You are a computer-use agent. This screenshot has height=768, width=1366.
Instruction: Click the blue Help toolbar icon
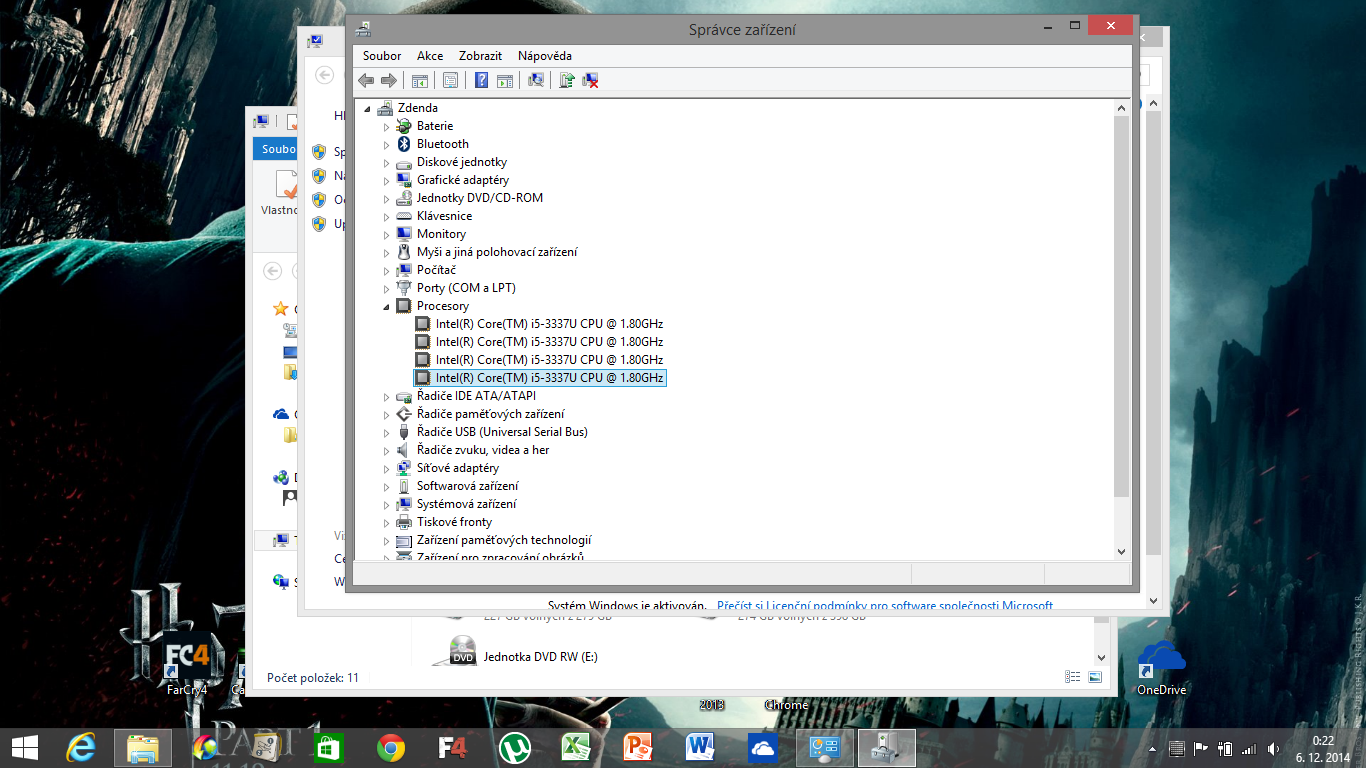(481, 81)
